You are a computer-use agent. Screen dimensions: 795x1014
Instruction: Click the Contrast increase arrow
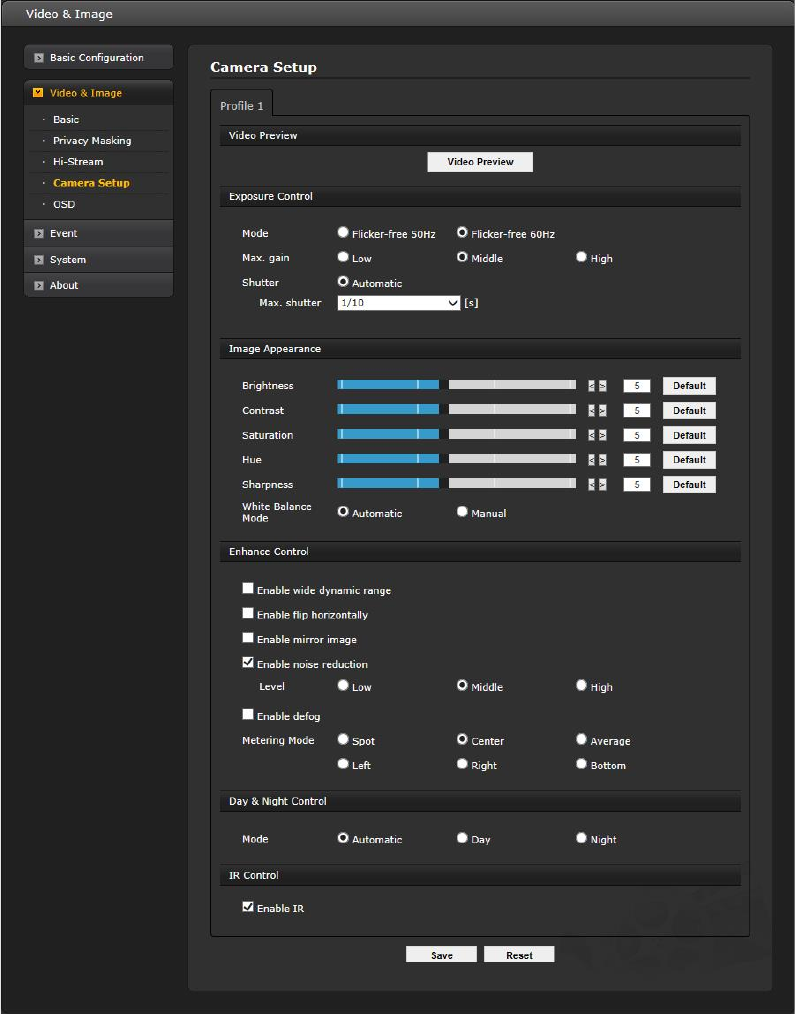pyautogui.click(x=602, y=411)
